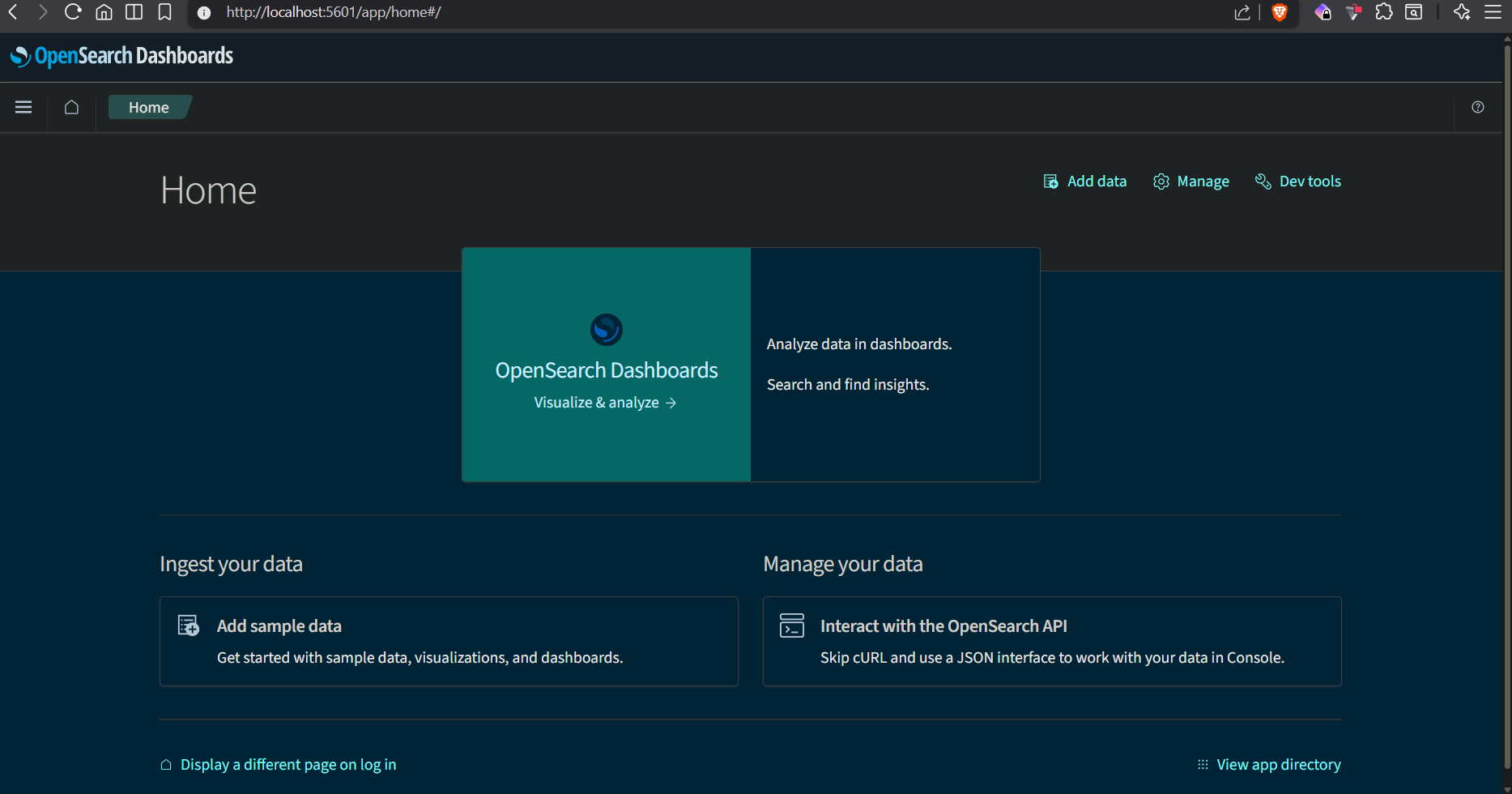Click the house icon in the header

(x=71, y=107)
